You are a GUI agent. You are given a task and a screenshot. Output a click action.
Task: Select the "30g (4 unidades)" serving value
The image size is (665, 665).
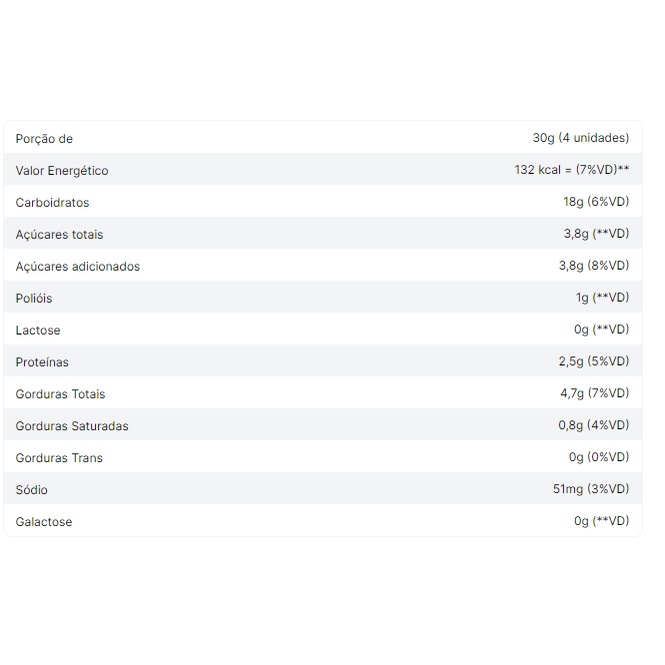[580, 138]
